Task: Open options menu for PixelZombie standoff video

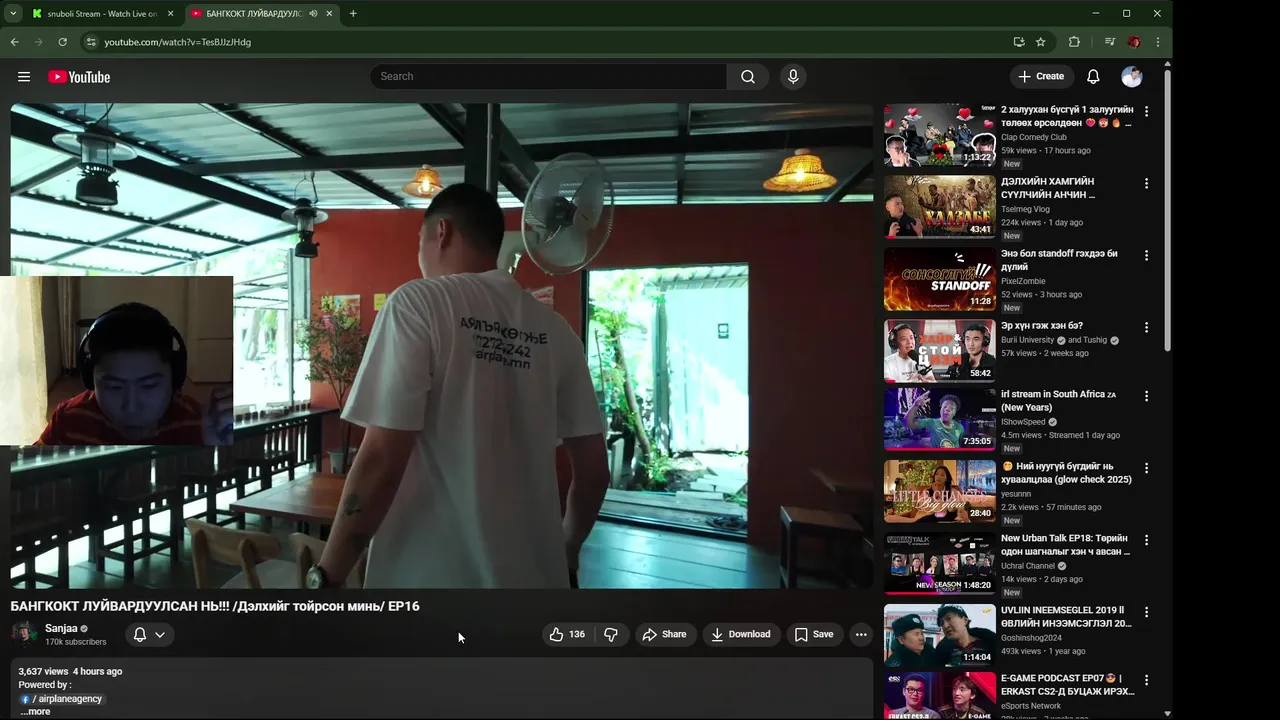Action: pyautogui.click(x=1146, y=255)
